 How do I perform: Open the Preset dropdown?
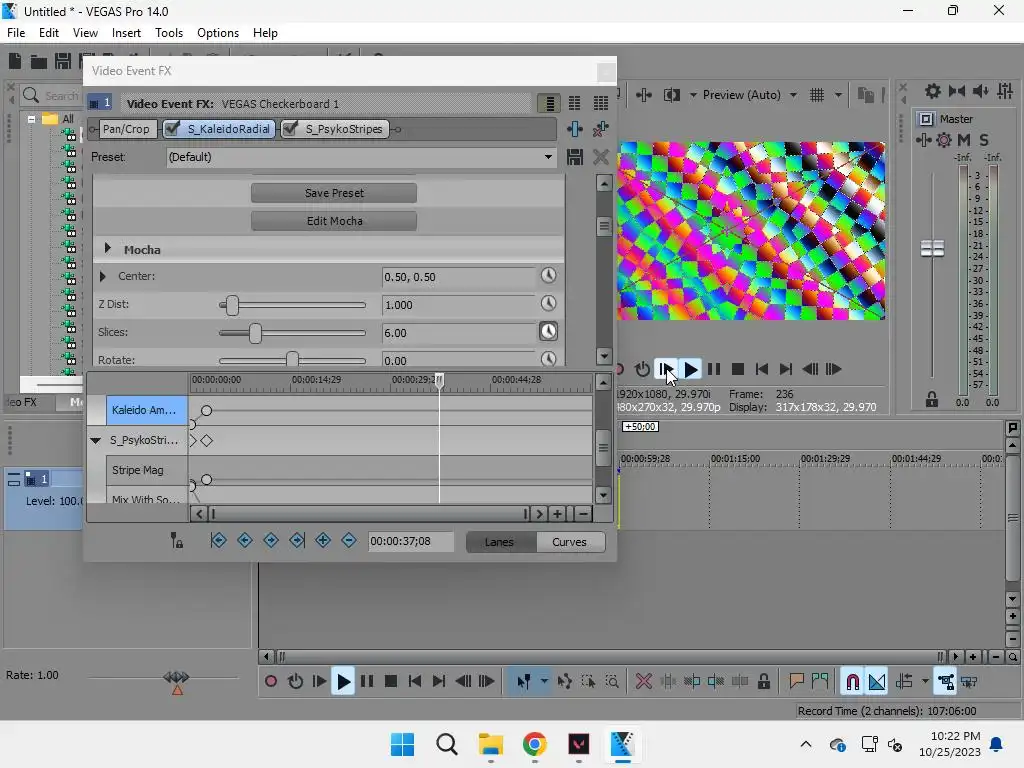tap(548, 157)
